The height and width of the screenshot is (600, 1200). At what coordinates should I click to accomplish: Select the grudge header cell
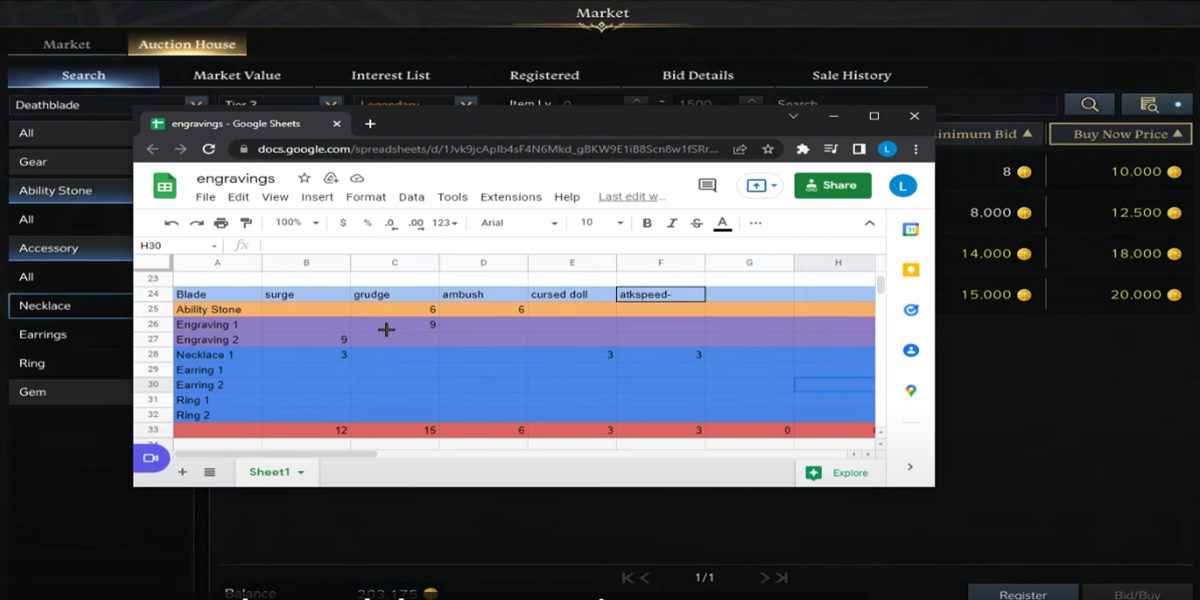tap(394, 295)
